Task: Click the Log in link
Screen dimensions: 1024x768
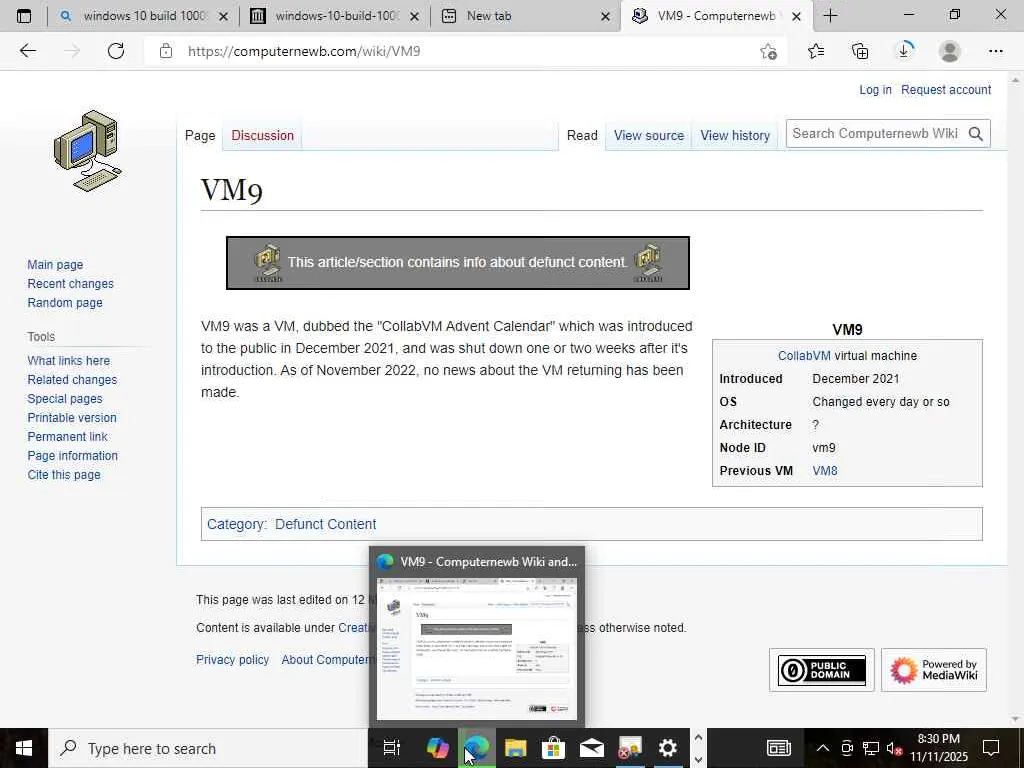Action: click(x=875, y=89)
